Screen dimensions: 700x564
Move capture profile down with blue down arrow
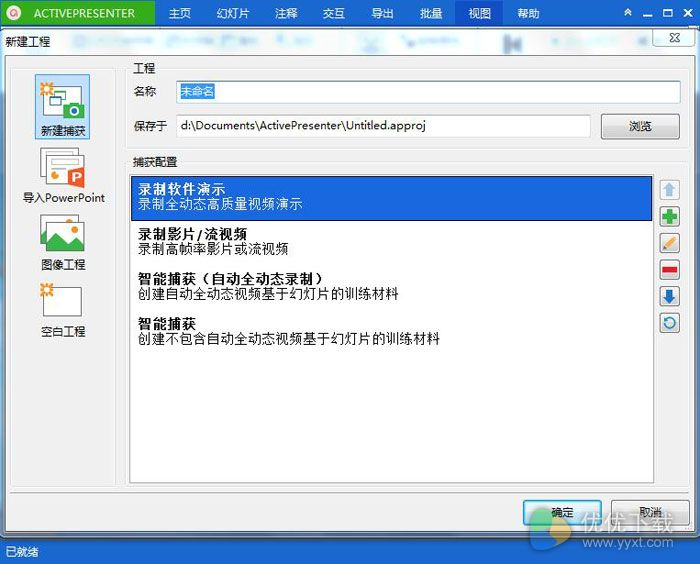point(669,297)
